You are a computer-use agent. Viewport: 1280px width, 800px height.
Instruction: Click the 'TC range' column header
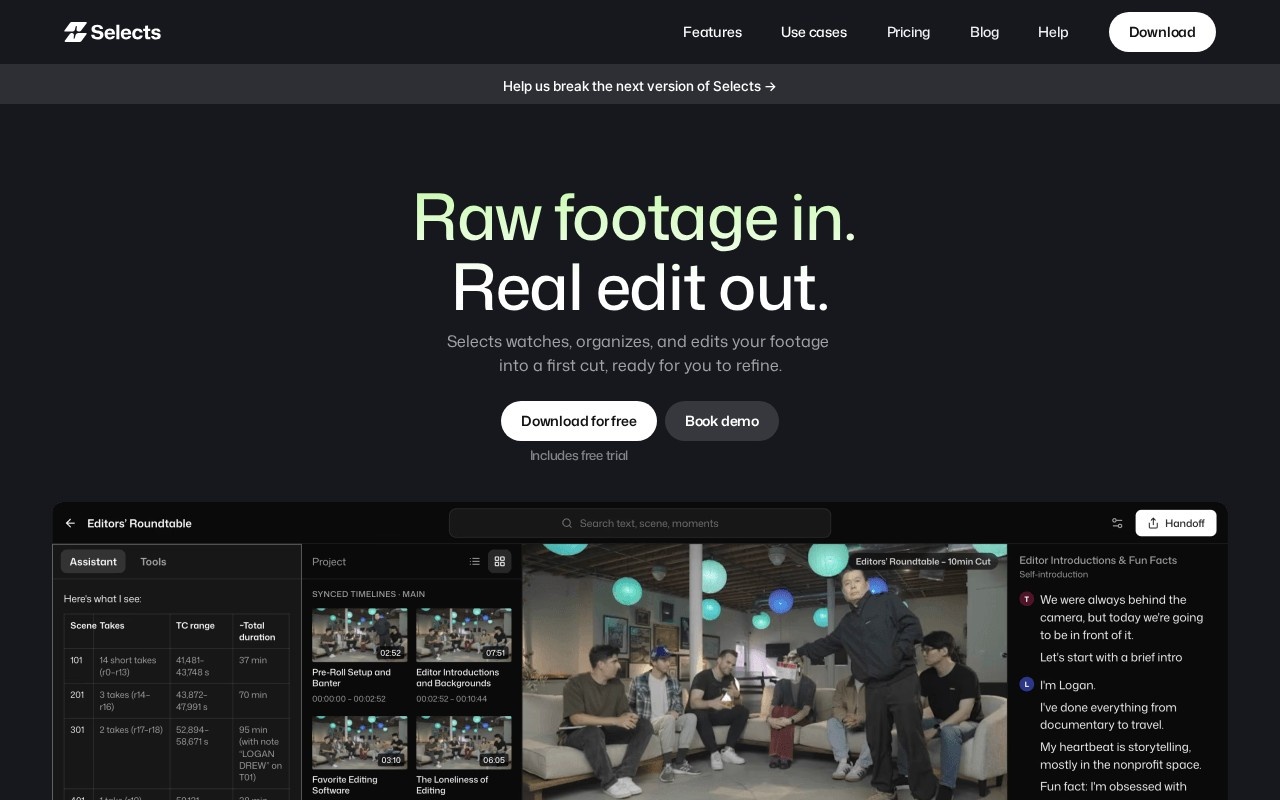(x=195, y=625)
